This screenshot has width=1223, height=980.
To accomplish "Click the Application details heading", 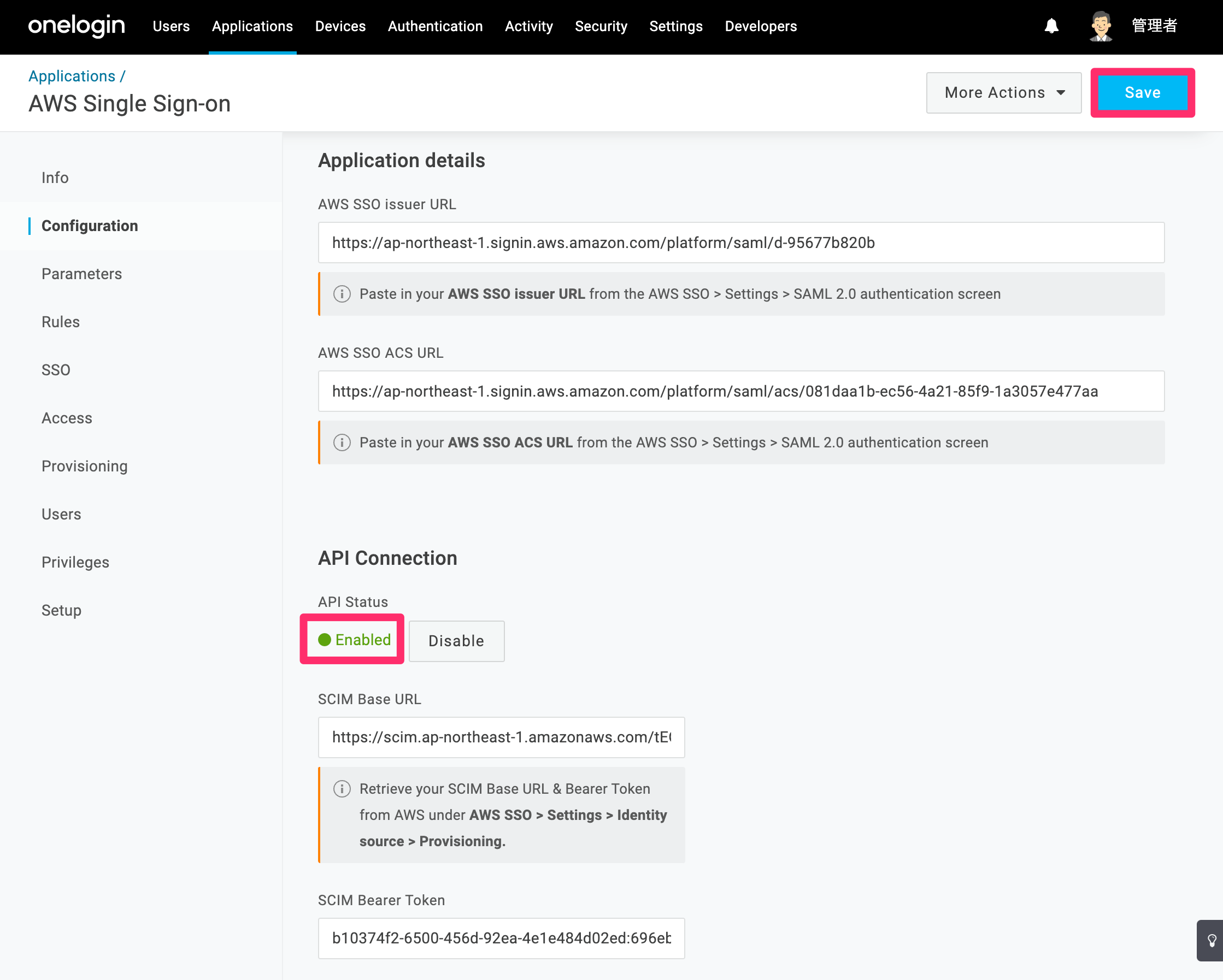I will pos(402,161).
